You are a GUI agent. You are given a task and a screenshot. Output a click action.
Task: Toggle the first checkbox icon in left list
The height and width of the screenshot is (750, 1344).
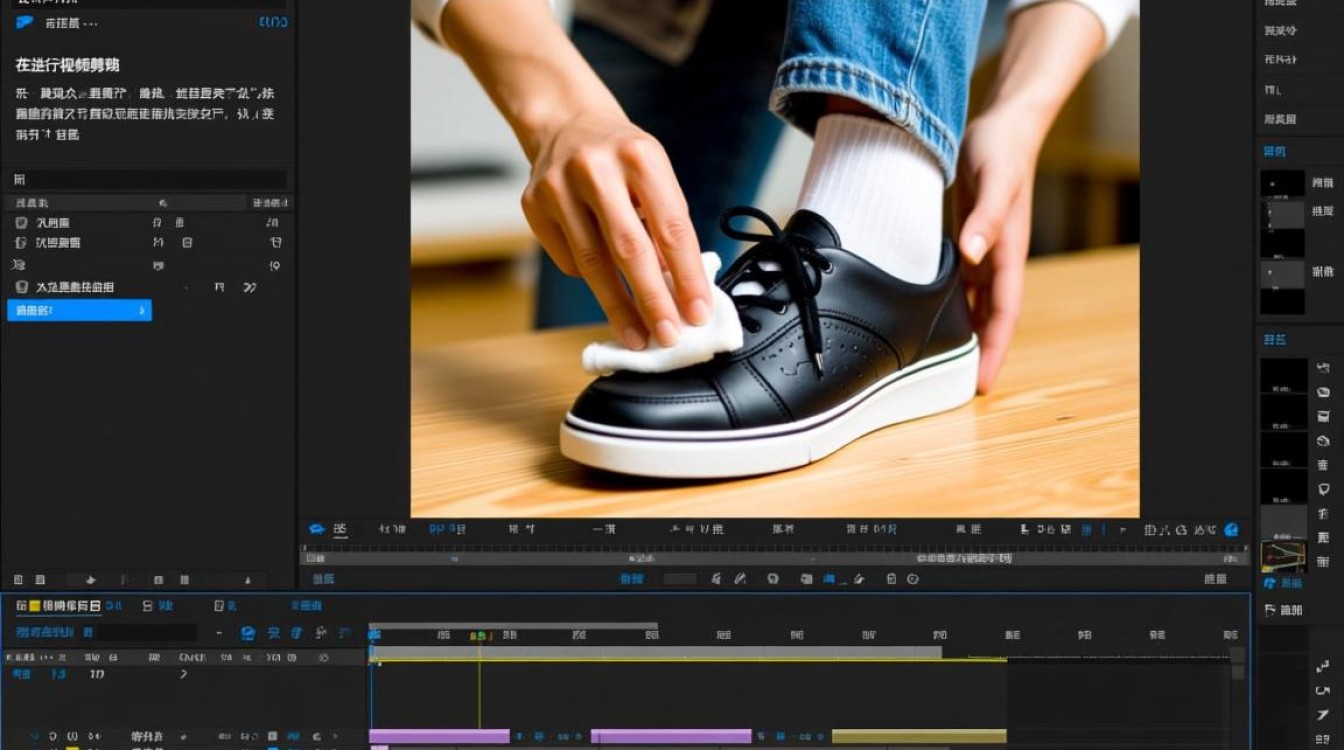click(21, 223)
